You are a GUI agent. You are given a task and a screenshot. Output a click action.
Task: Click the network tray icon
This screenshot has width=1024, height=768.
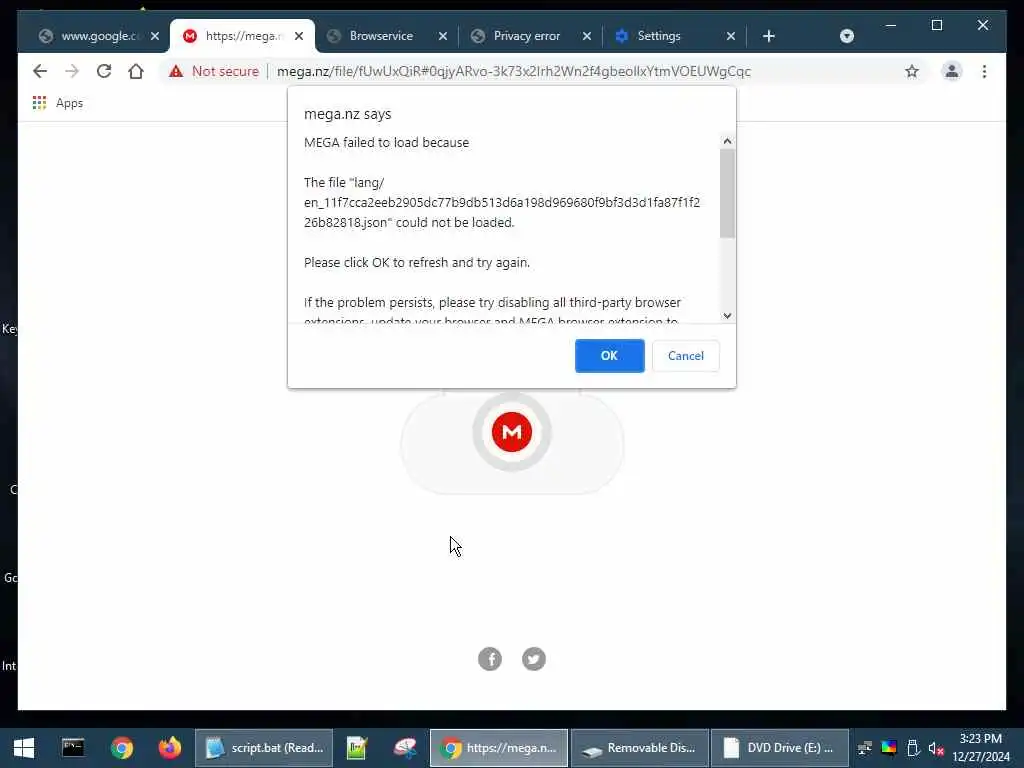(865, 748)
